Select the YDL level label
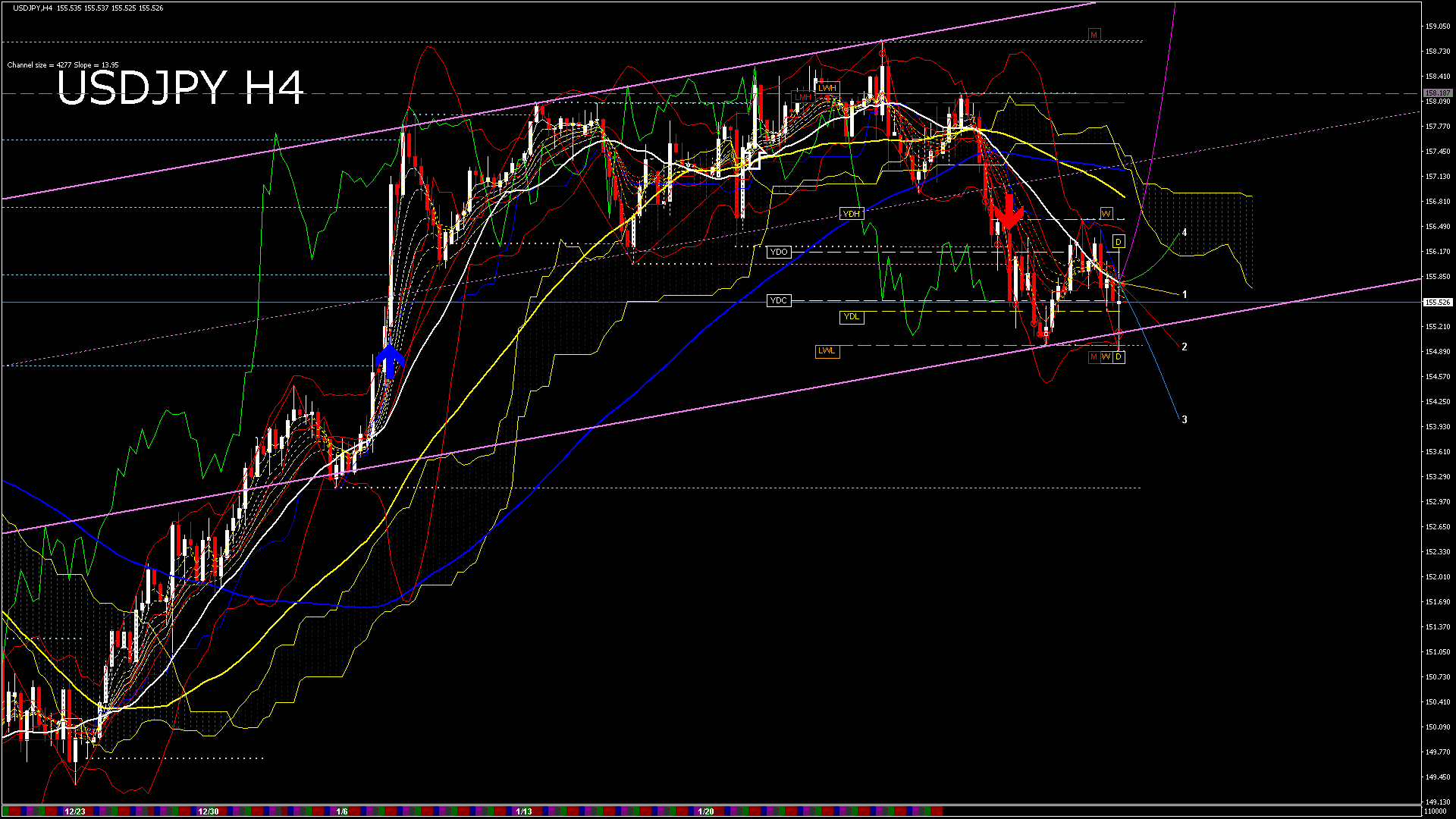 (x=852, y=317)
